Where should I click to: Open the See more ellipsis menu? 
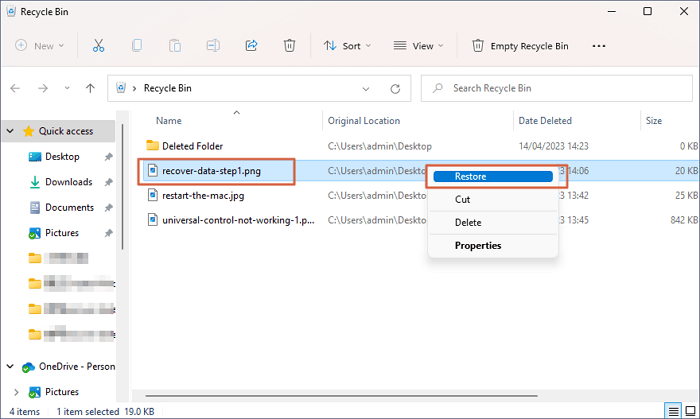(599, 46)
